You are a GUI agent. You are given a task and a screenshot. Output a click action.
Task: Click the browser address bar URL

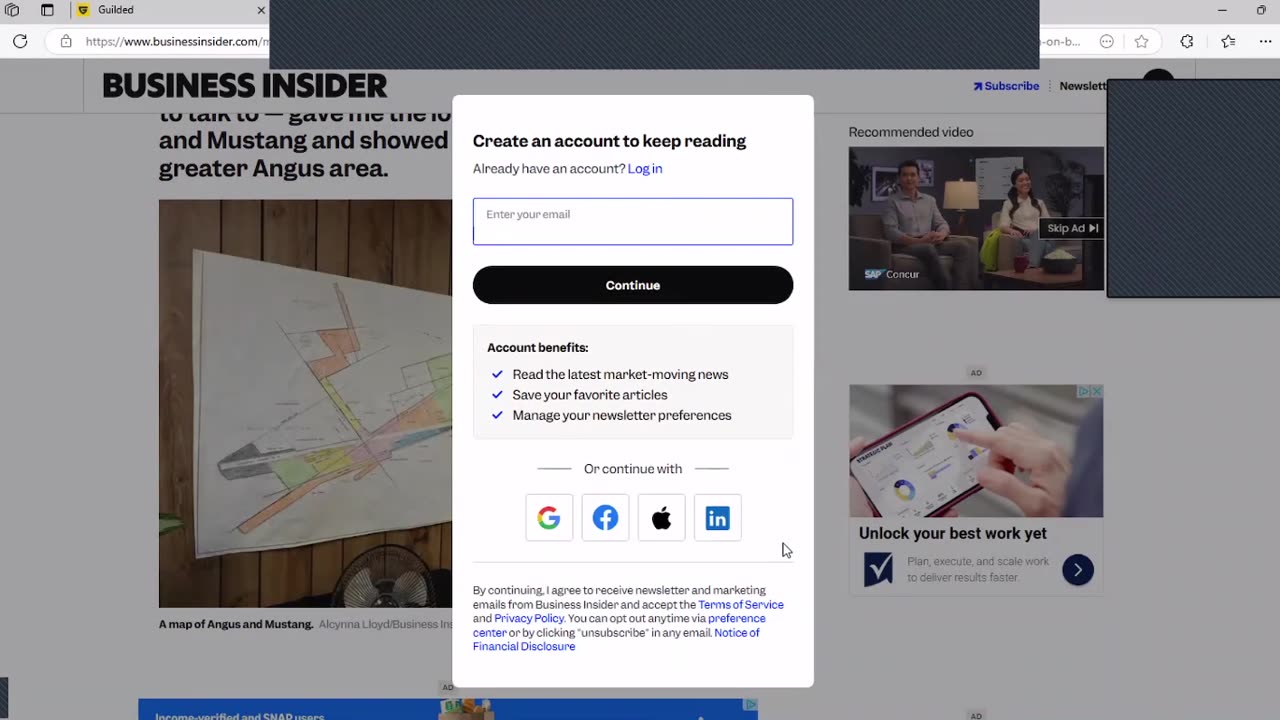click(177, 41)
